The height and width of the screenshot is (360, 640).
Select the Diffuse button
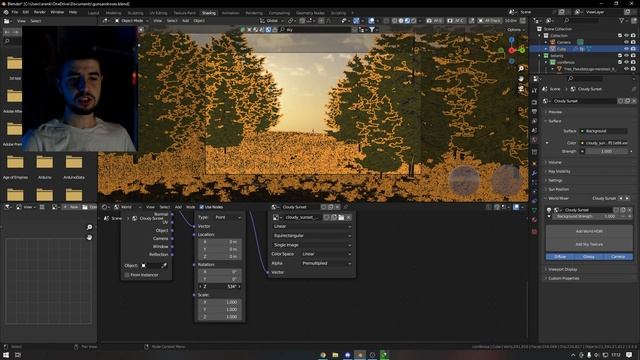coord(560,257)
